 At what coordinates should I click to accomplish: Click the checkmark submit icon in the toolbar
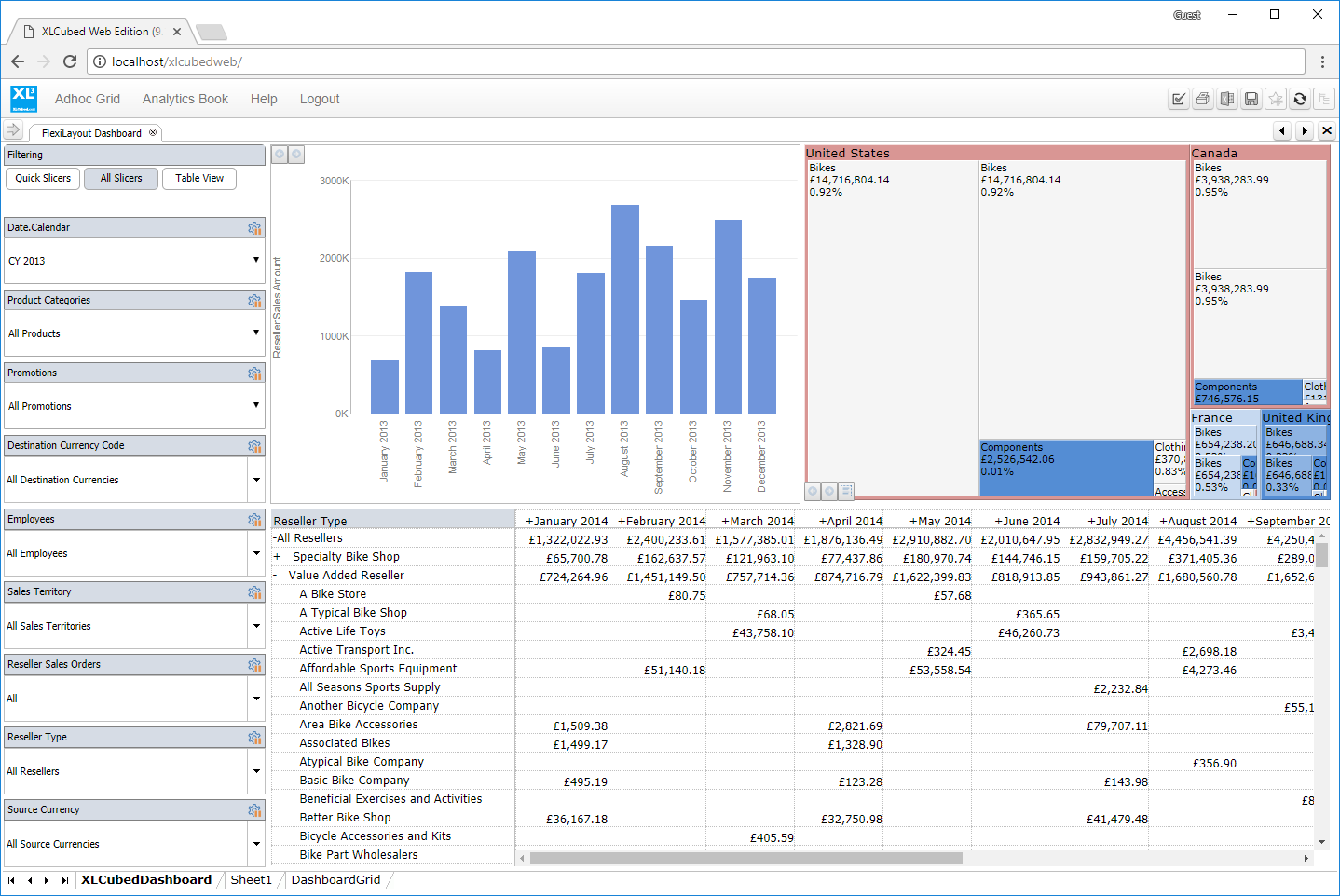(1179, 99)
